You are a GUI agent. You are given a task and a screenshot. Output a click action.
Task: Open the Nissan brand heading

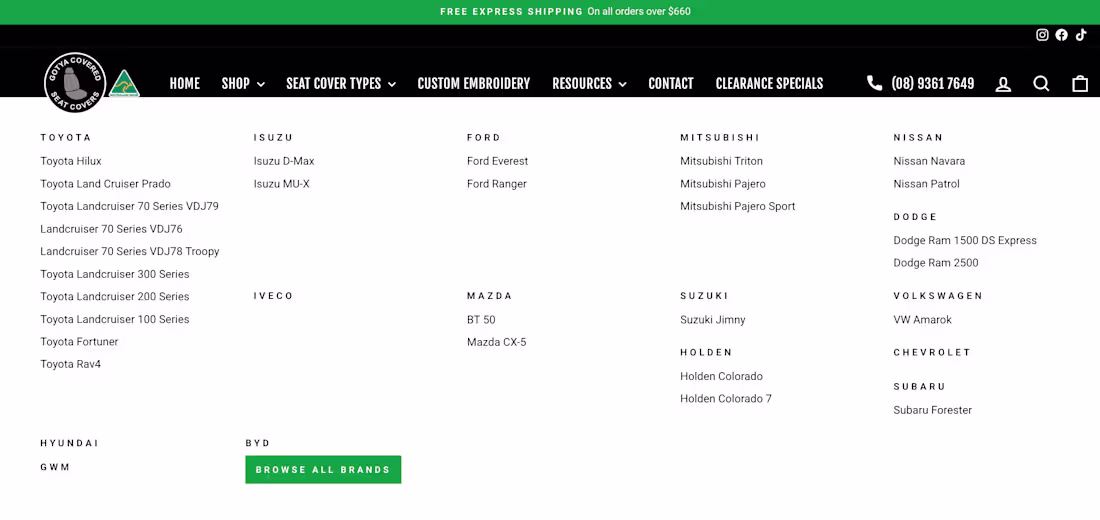[x=918, y=138]
